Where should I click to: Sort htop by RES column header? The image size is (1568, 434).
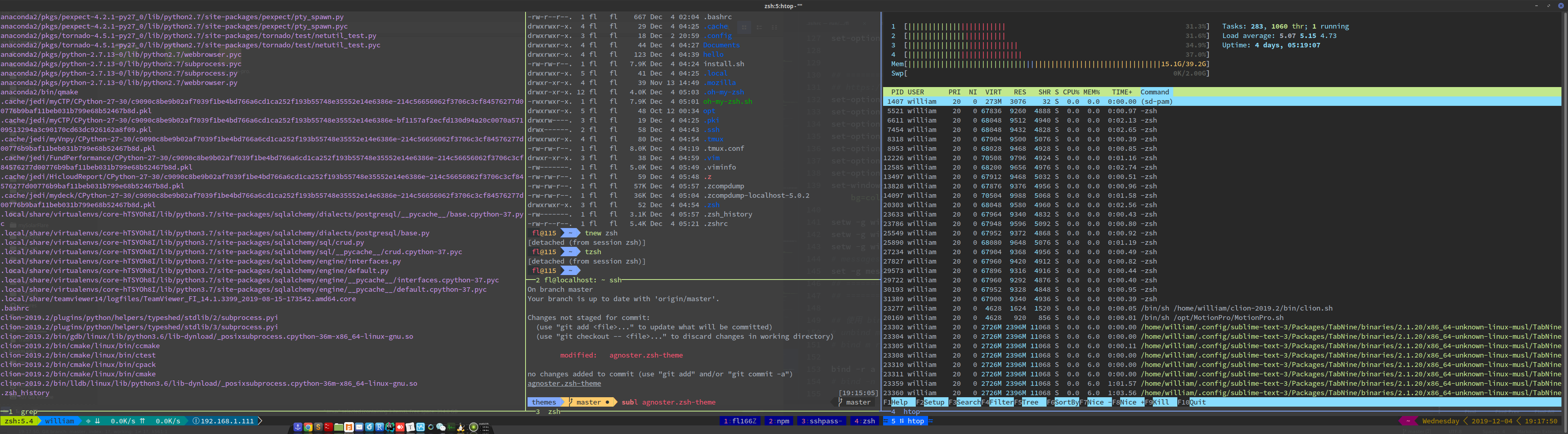(x=1020, y=92)
